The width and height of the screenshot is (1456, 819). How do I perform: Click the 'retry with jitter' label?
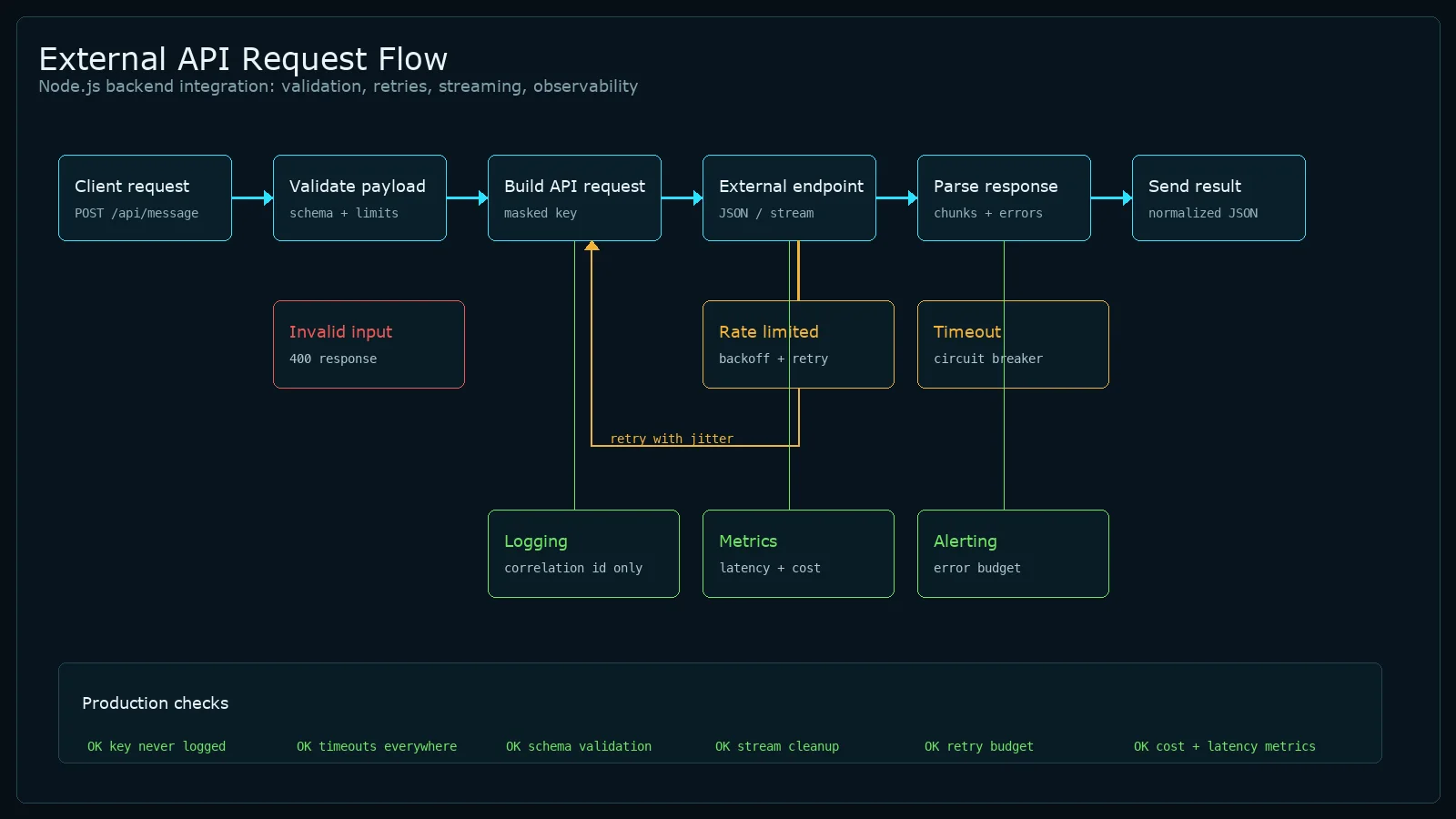tap(672, 439)
